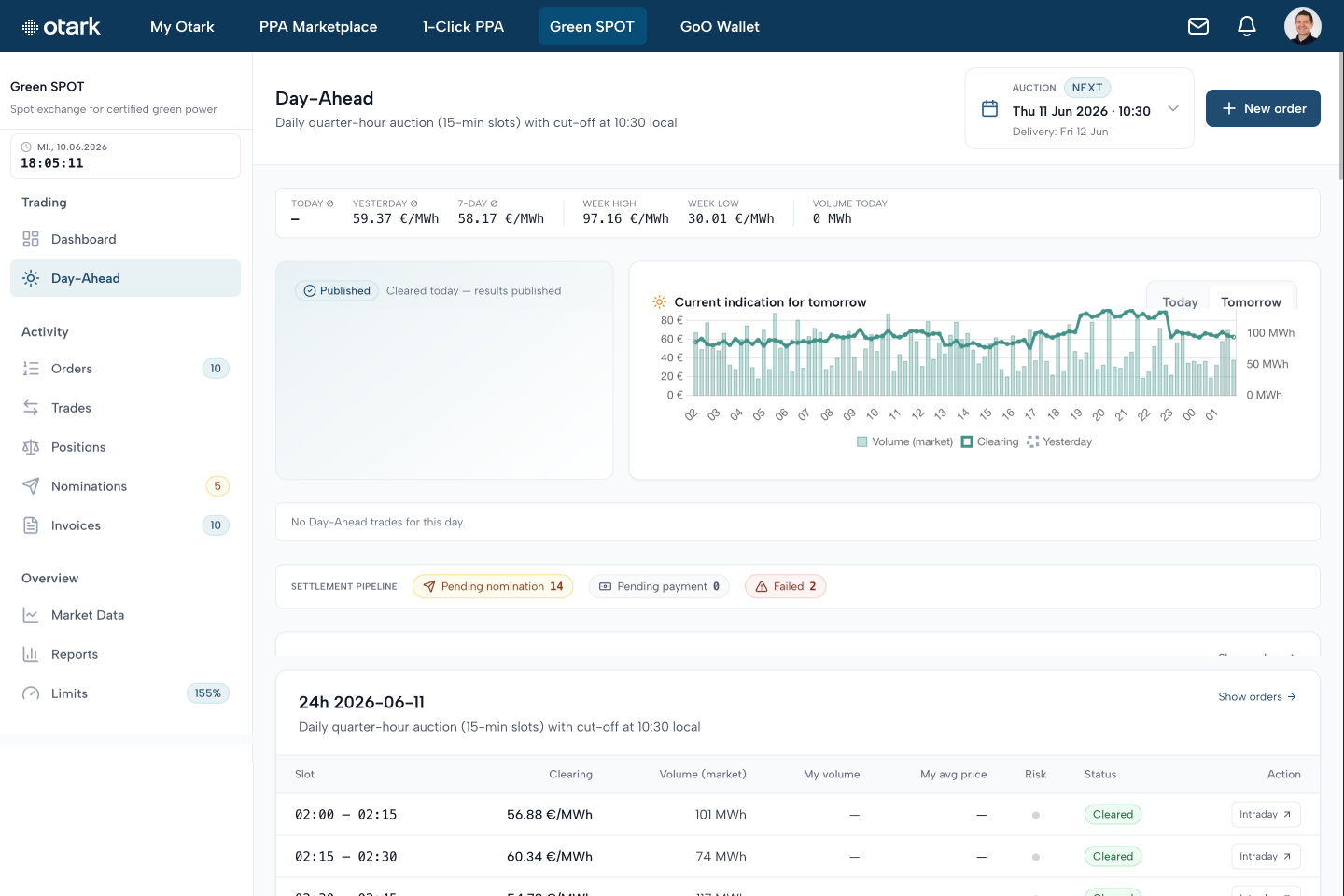Viewport: 1344px width, 896px height.
Task: Follow the Show orders link
Action: 1256,697
